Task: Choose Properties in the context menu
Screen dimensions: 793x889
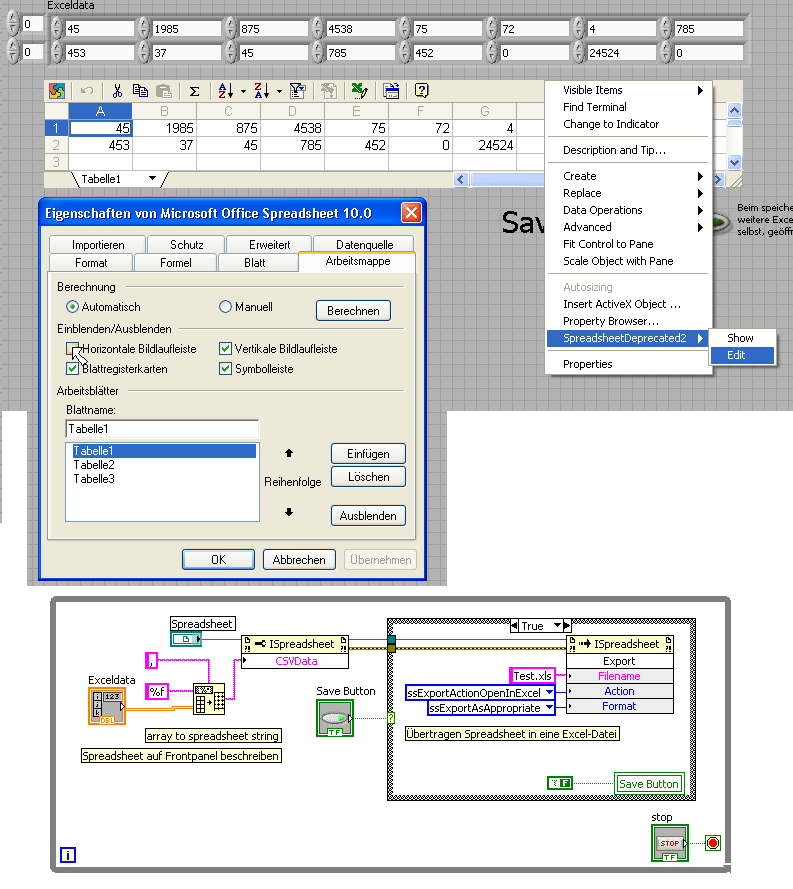Action: [630, 365]
